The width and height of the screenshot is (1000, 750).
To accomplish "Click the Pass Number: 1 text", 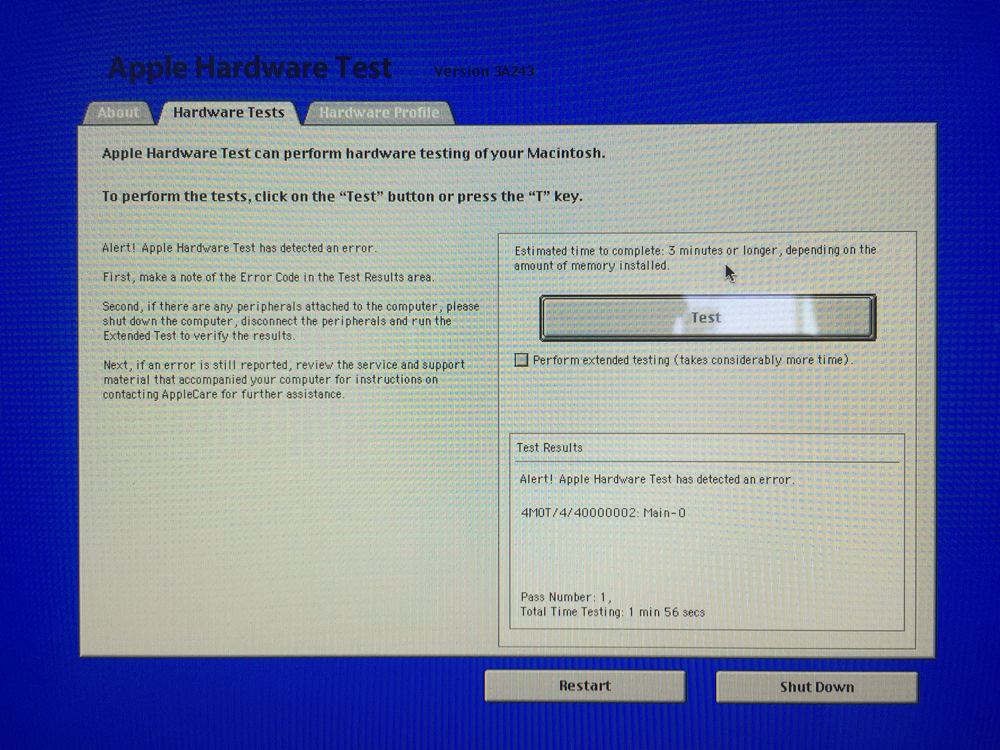I will 566,597.
